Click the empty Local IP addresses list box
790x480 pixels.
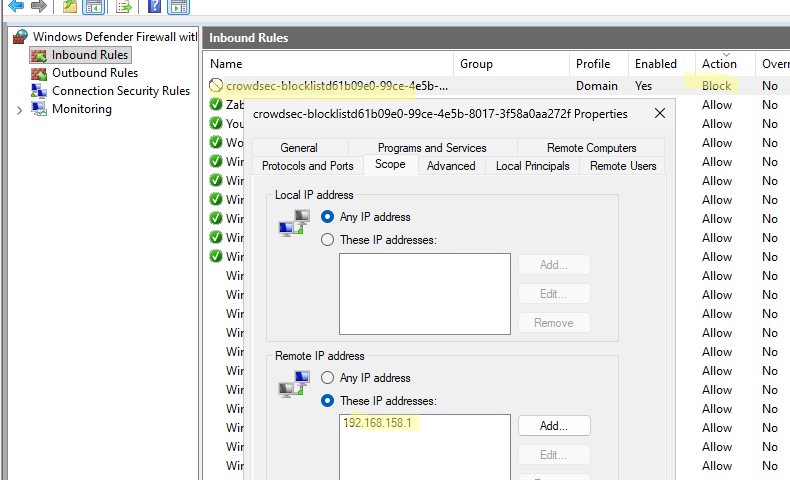click(x=425, y=294)
